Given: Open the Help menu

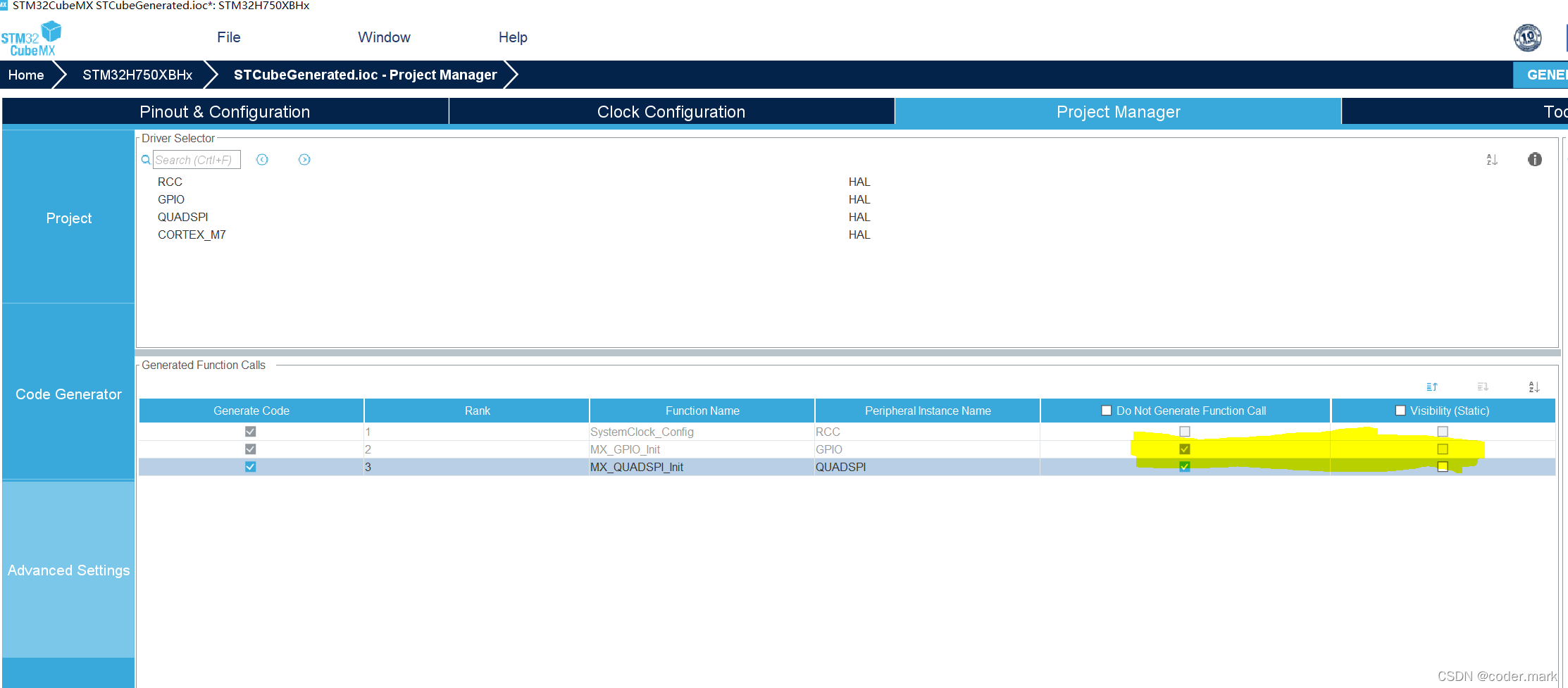Looking at the screenshot, I should tap(513, 37).
